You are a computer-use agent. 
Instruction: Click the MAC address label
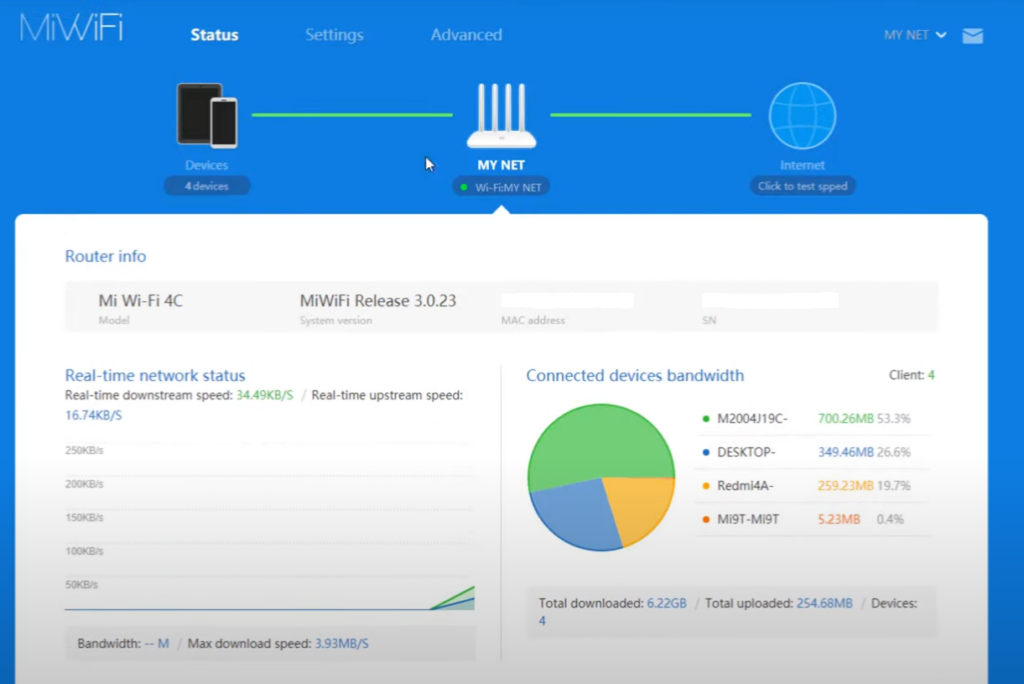(x=533, y=320)
